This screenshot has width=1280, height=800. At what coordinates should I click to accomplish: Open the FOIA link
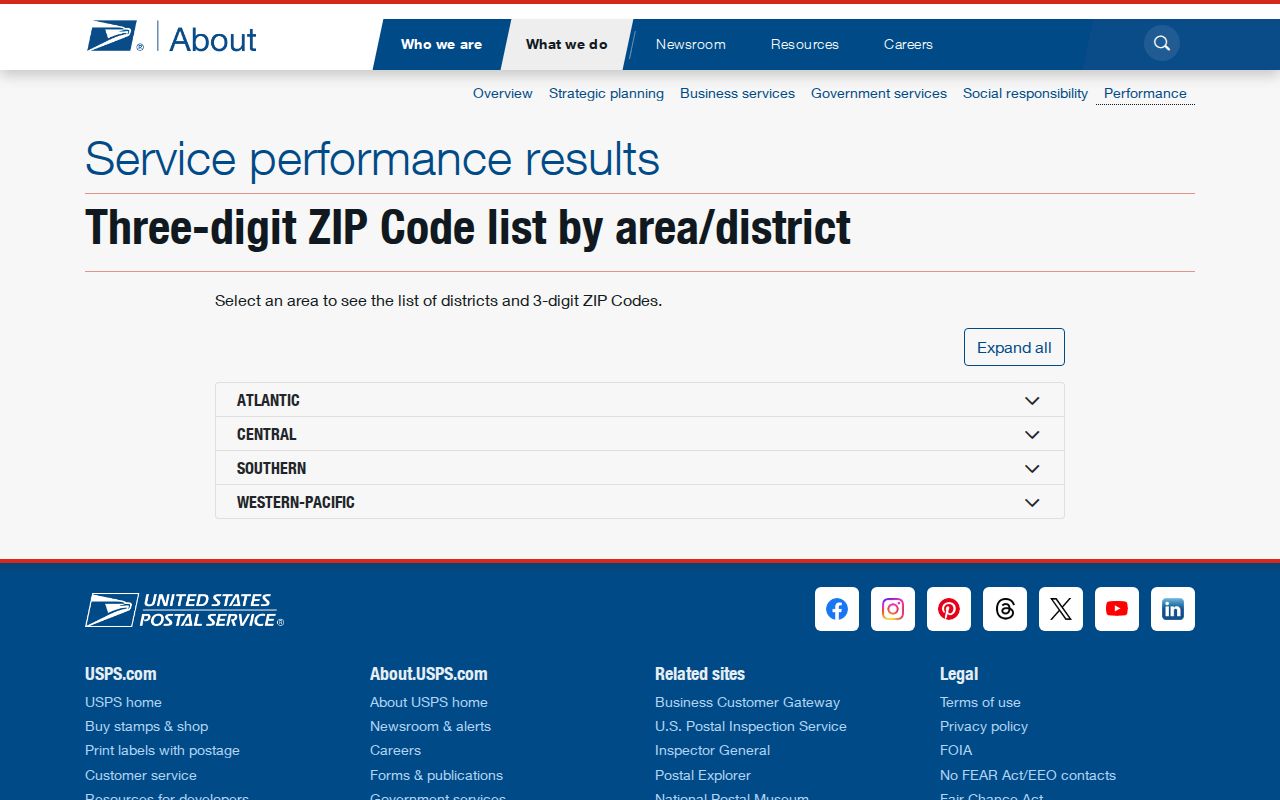pos(956,750)
